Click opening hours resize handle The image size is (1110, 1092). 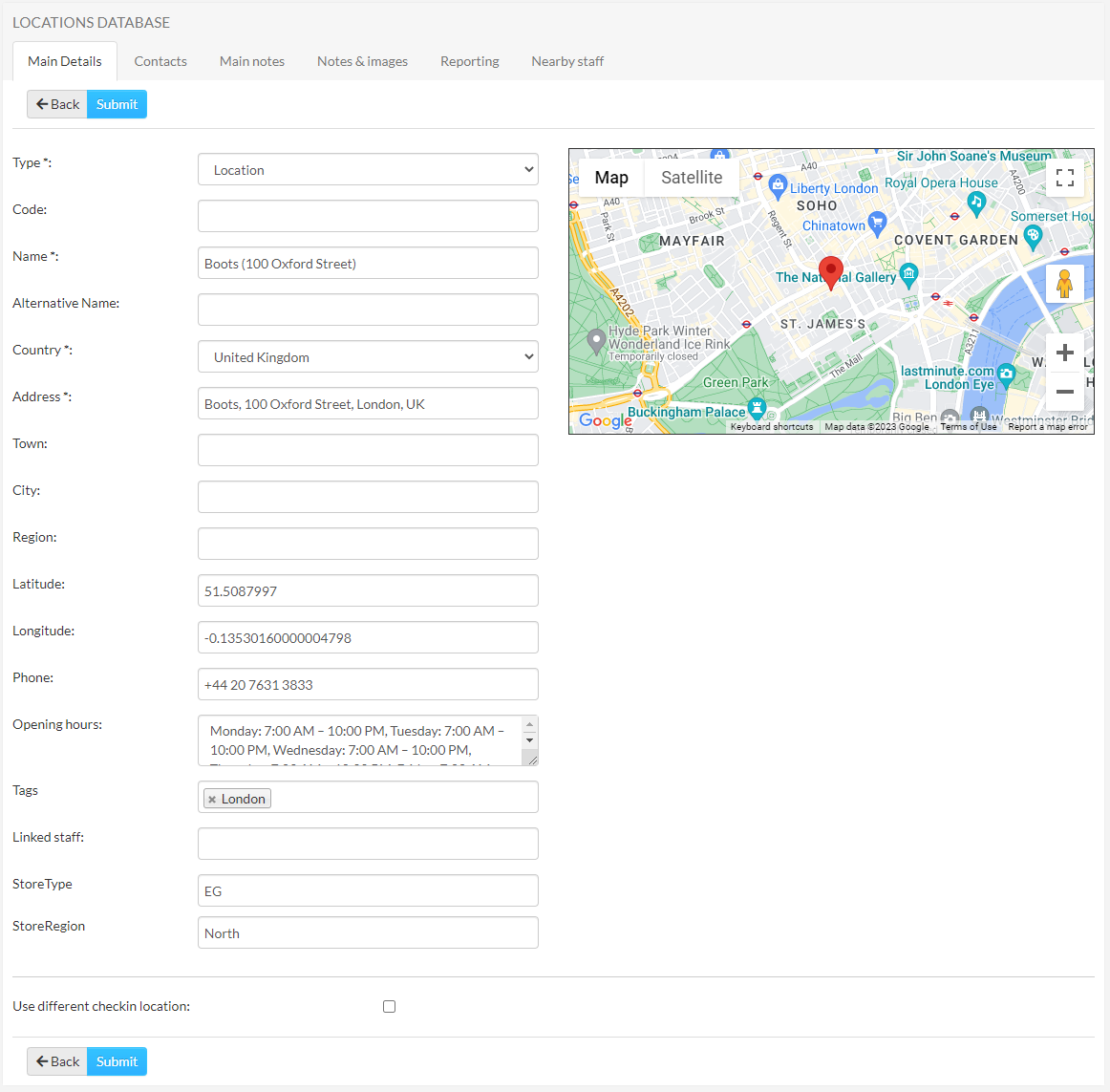[x=532, y=760]
